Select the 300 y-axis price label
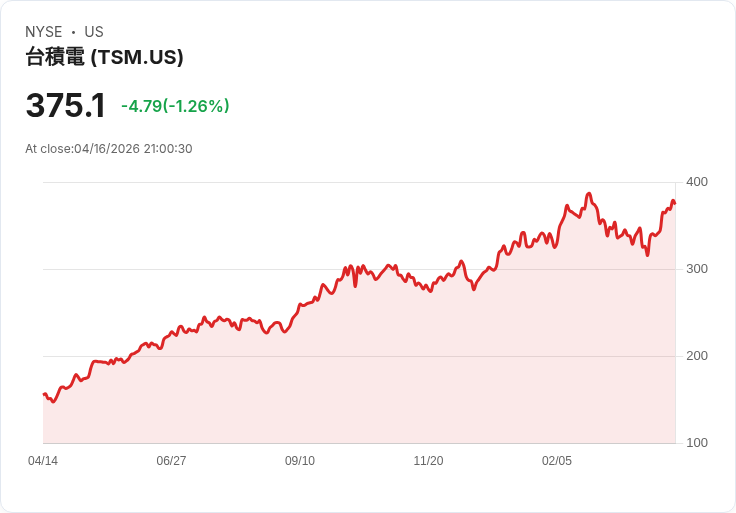 coord(697,269)
